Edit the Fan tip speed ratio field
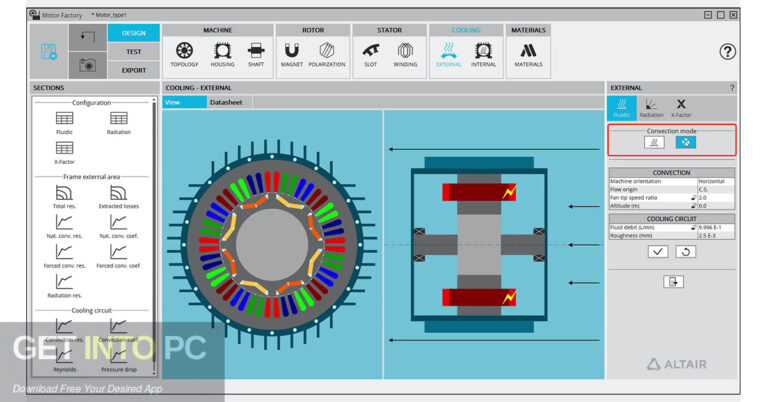 [716, 198]
